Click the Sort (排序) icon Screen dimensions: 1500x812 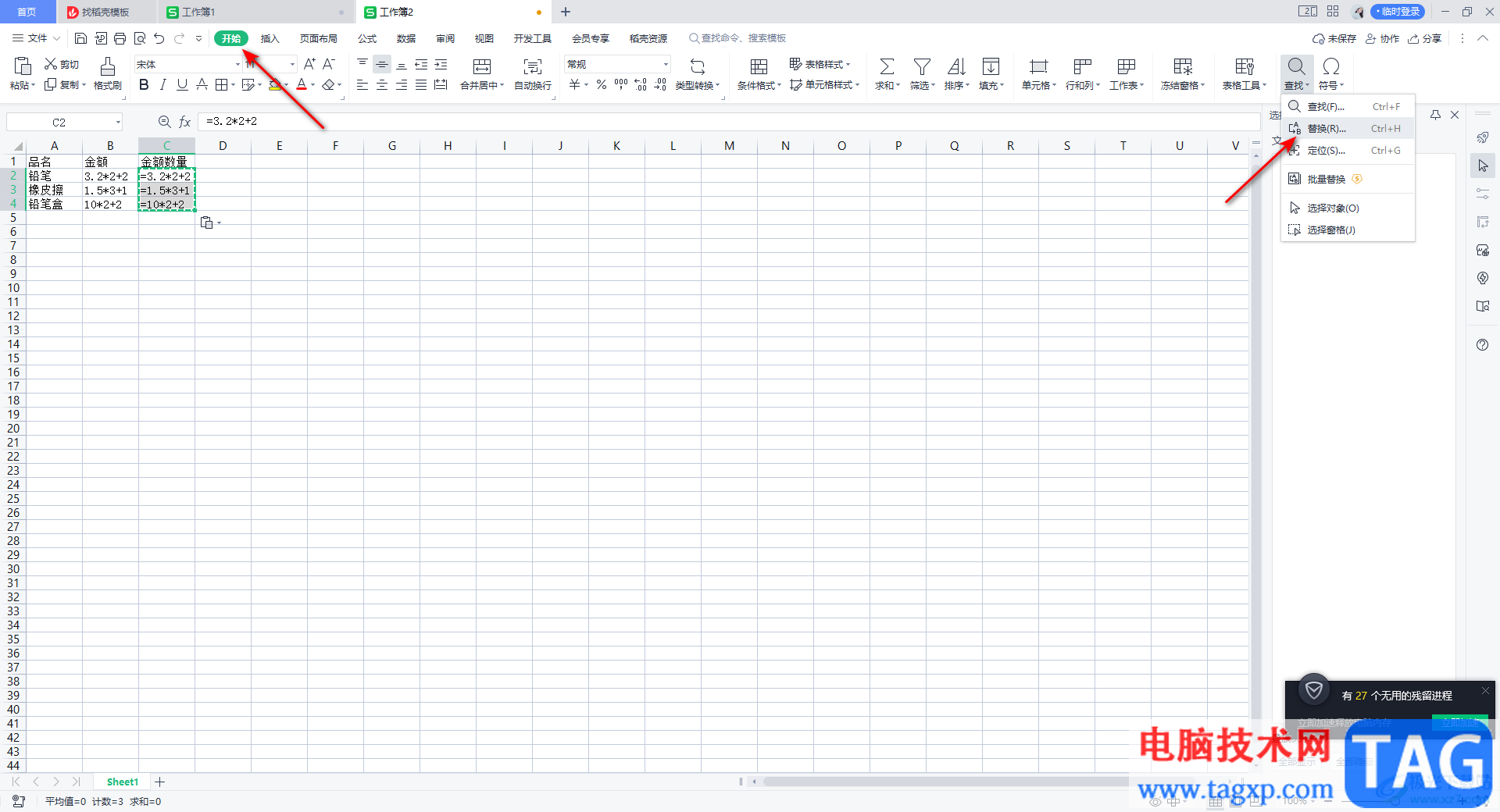pos(956,67)
